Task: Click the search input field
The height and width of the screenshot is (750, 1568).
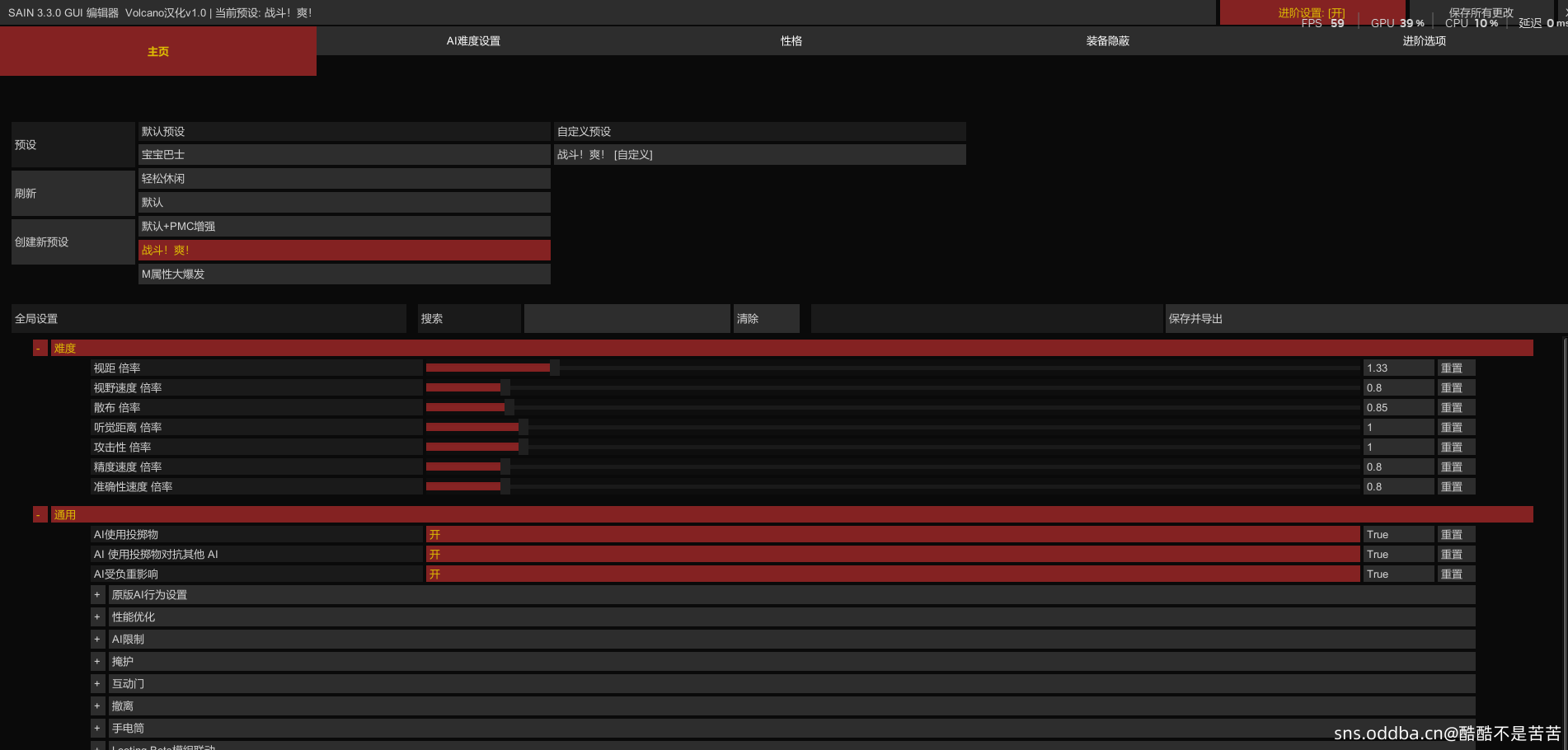Action: pos(627,319)
